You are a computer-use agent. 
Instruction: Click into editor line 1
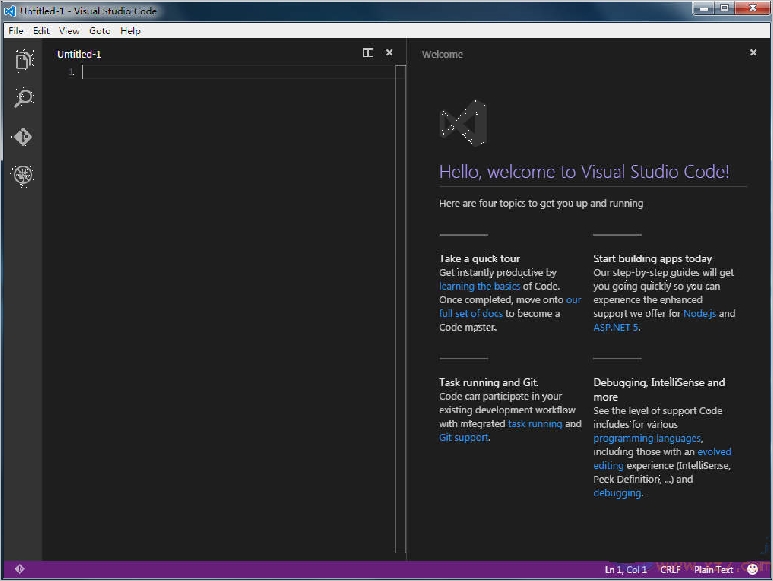(238, 72)
